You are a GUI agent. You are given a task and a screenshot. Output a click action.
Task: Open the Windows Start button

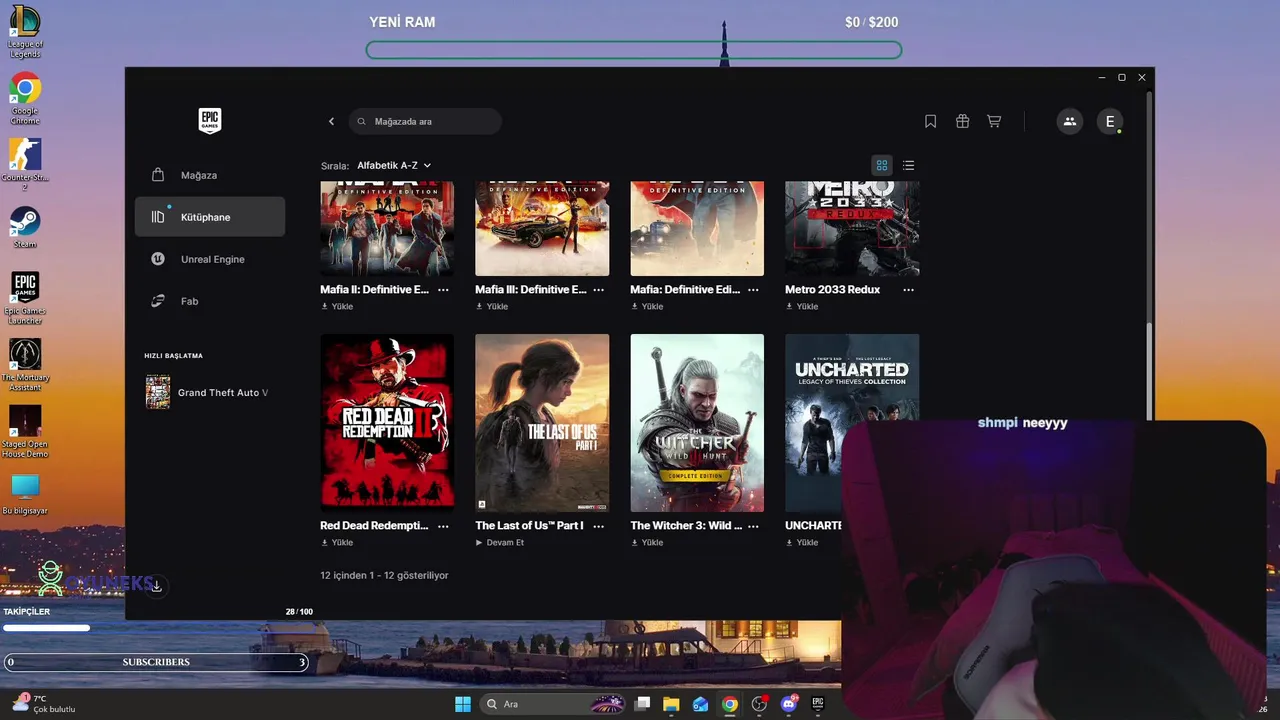pyautogui.click(x=463, y=704)
